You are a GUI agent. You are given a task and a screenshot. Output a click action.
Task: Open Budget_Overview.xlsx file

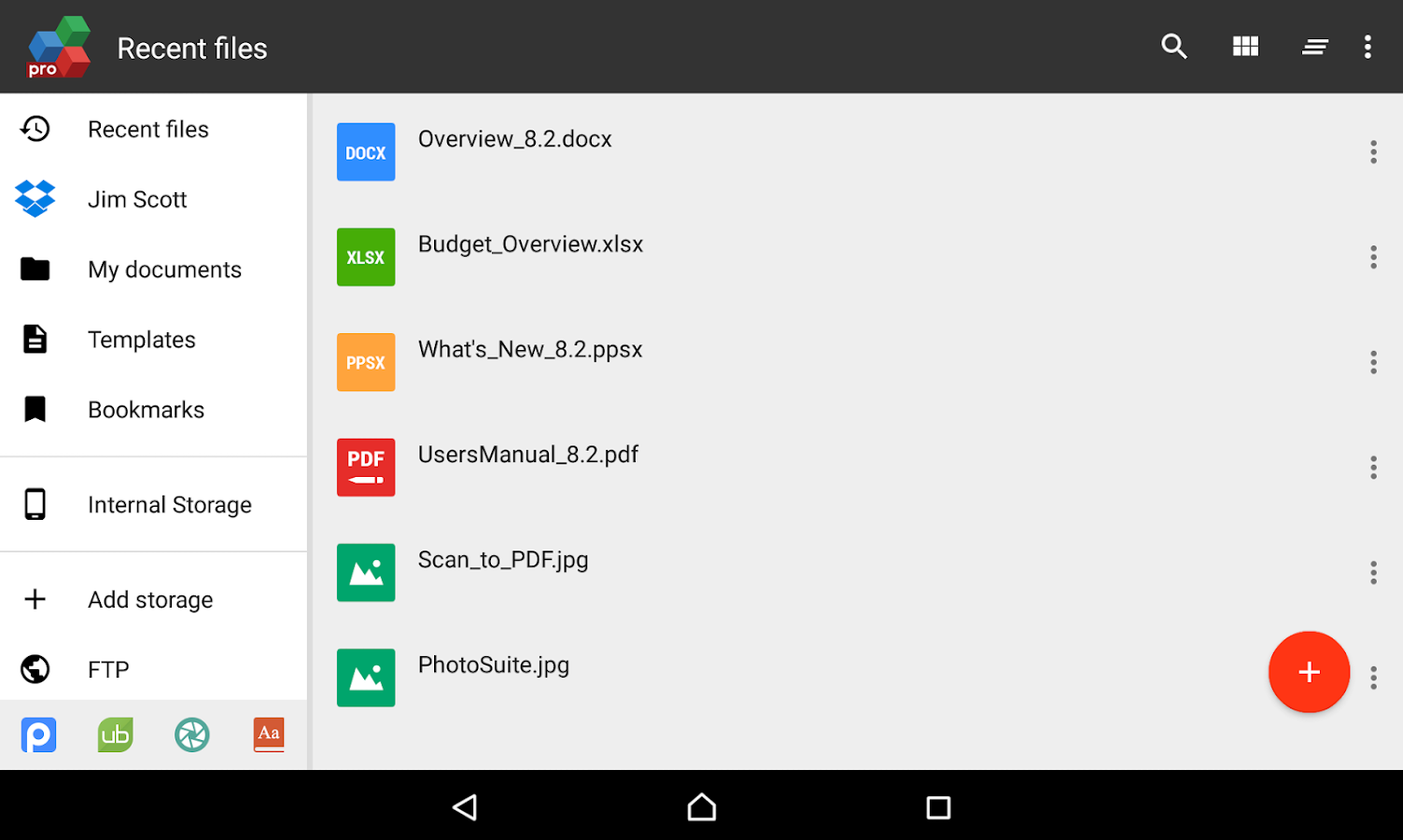point(530,245)
